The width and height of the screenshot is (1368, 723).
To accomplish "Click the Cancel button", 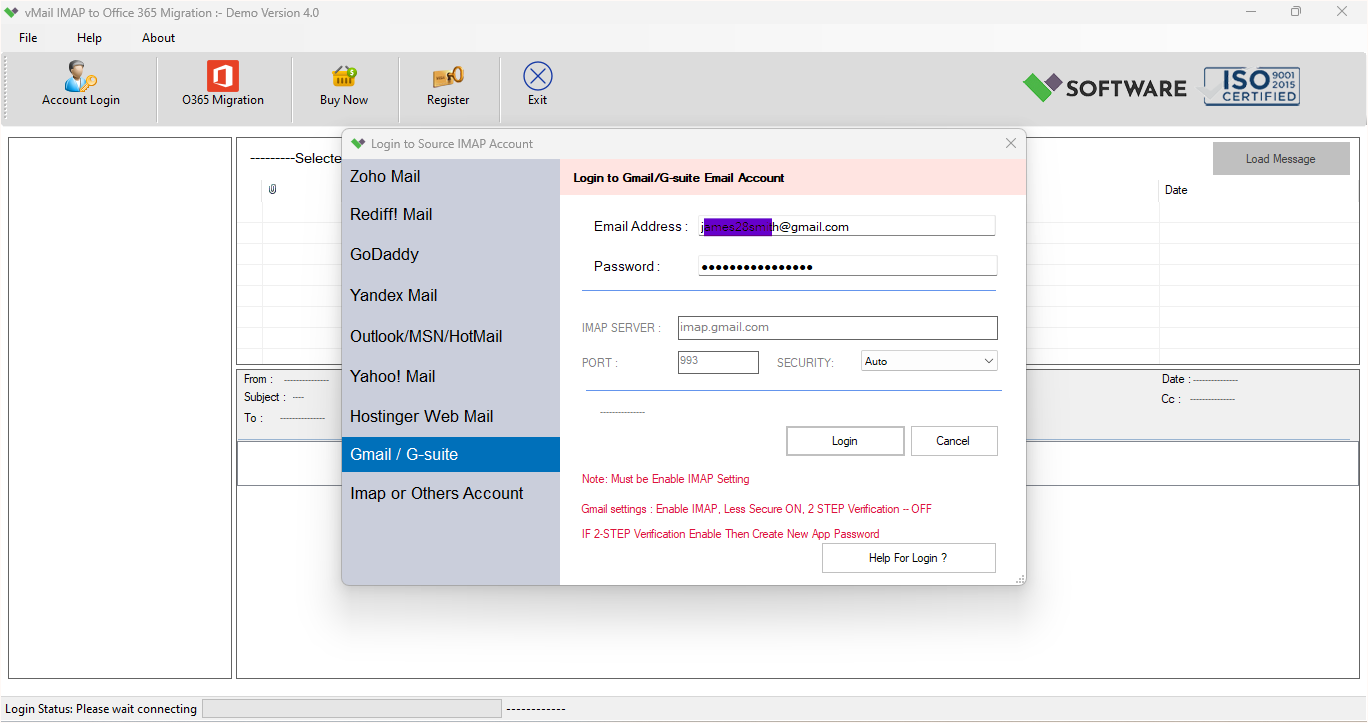I will [954, 441].
